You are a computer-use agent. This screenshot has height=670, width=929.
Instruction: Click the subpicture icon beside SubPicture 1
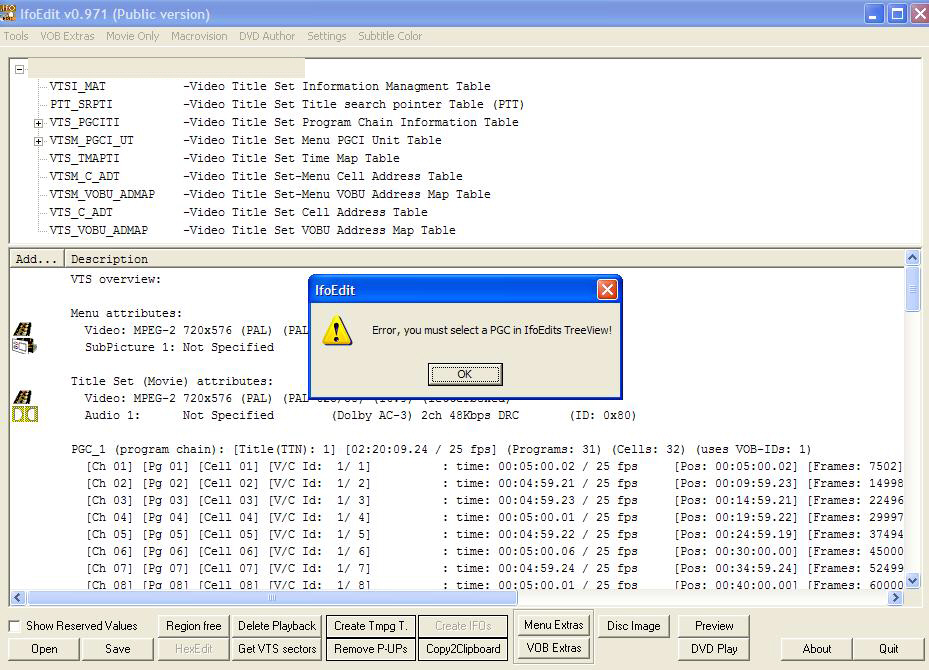click(x=24, y=346)
